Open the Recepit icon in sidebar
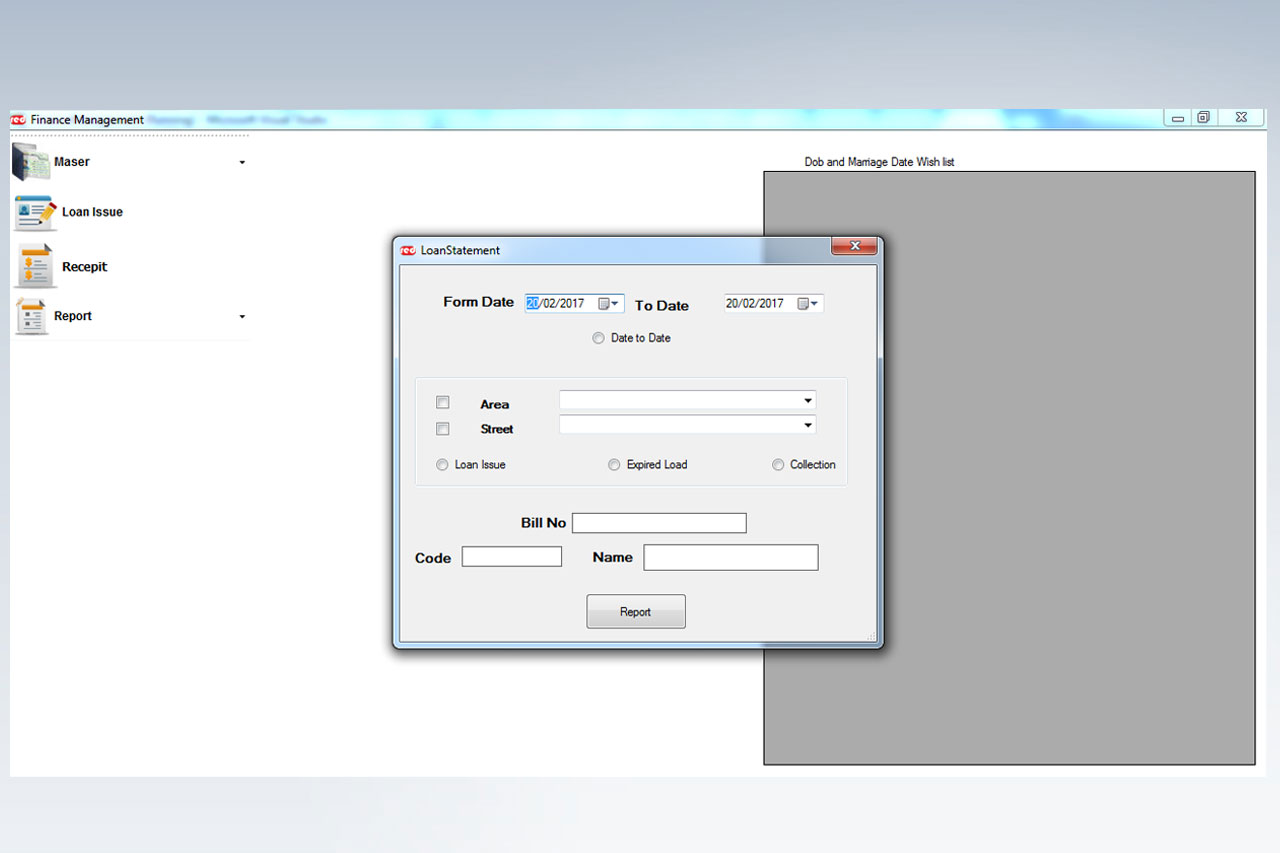 click(35, 267)
